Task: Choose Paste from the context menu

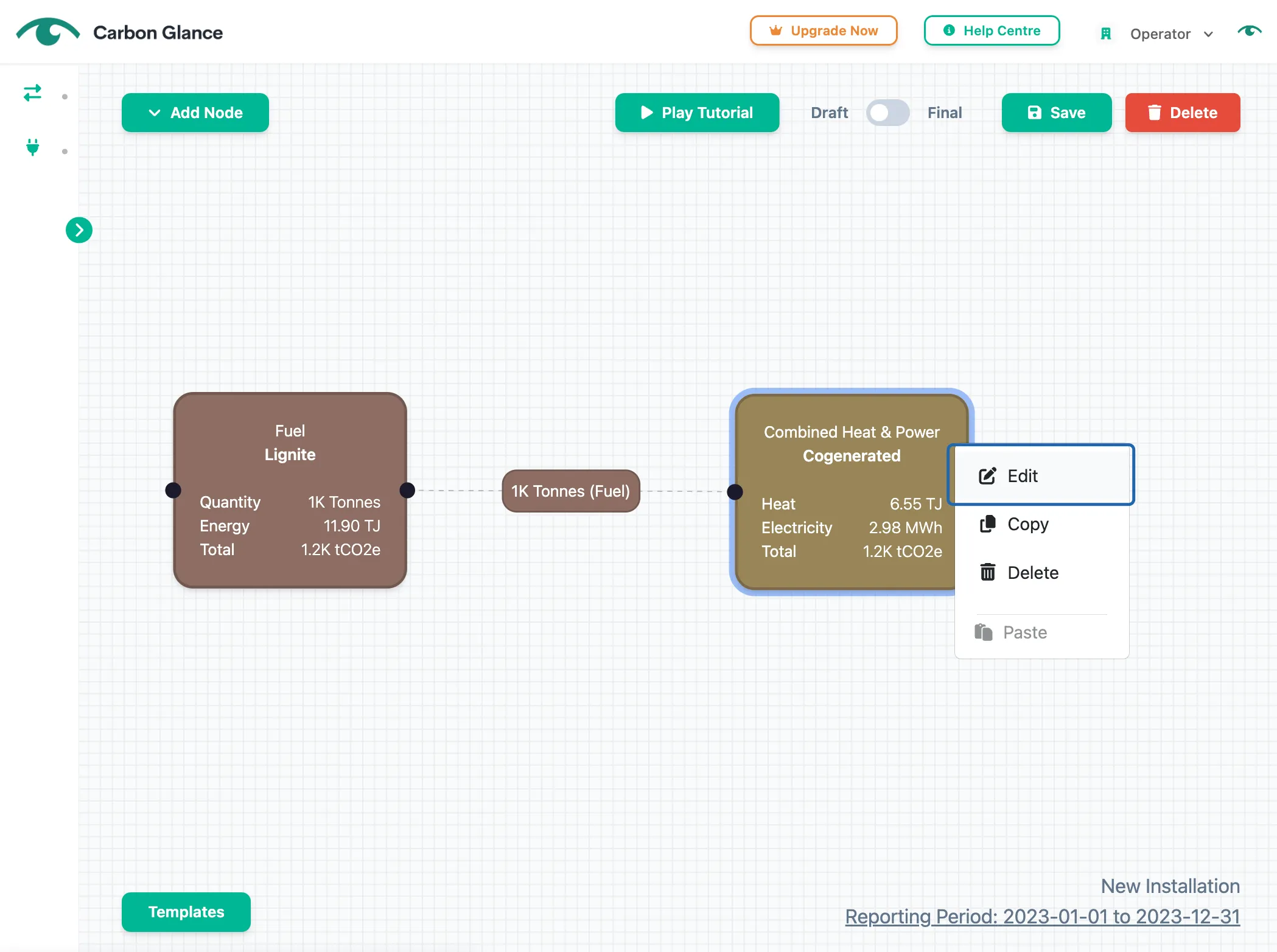Action: (1041, 632)
